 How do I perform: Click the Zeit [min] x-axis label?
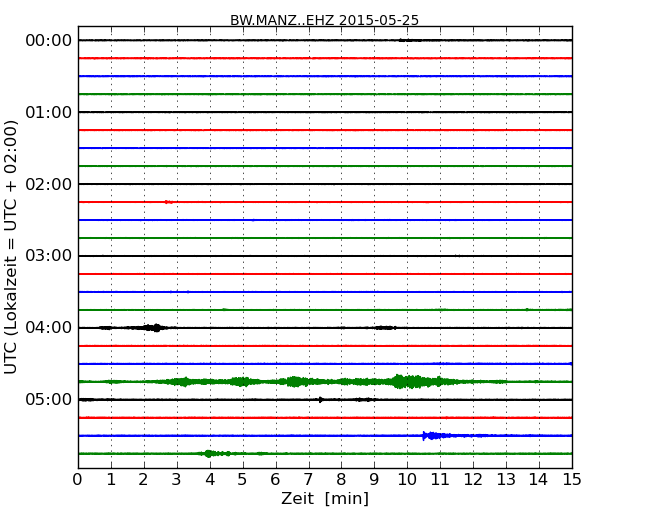pos(324,498)
